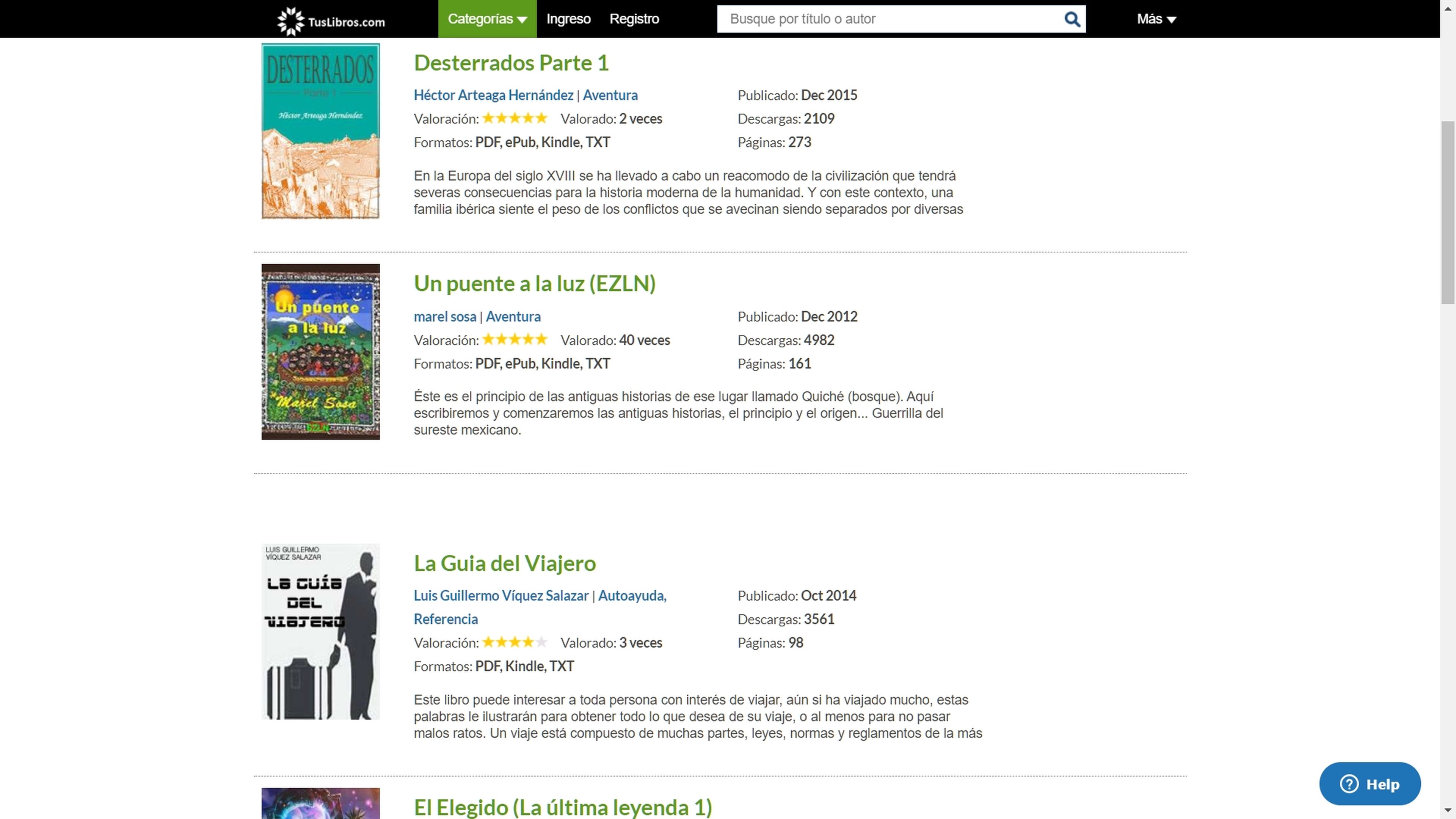
Task: Click the Desterrados book cover thumbnail
Action: 320,131
